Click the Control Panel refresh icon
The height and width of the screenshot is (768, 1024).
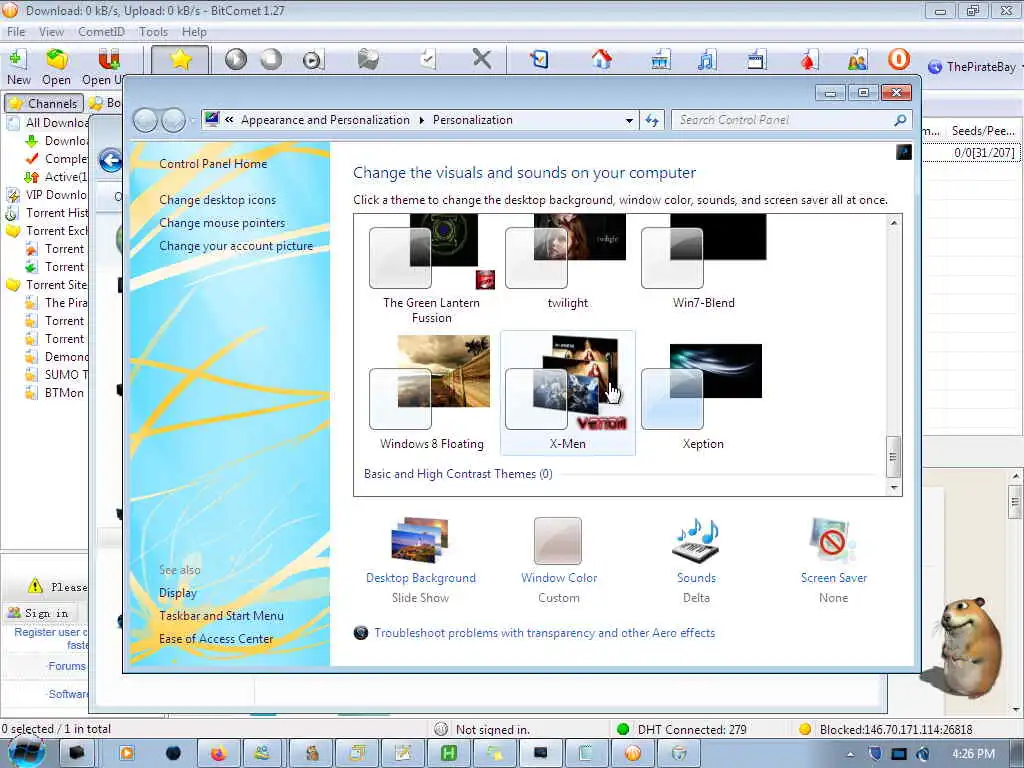[652, 120]
